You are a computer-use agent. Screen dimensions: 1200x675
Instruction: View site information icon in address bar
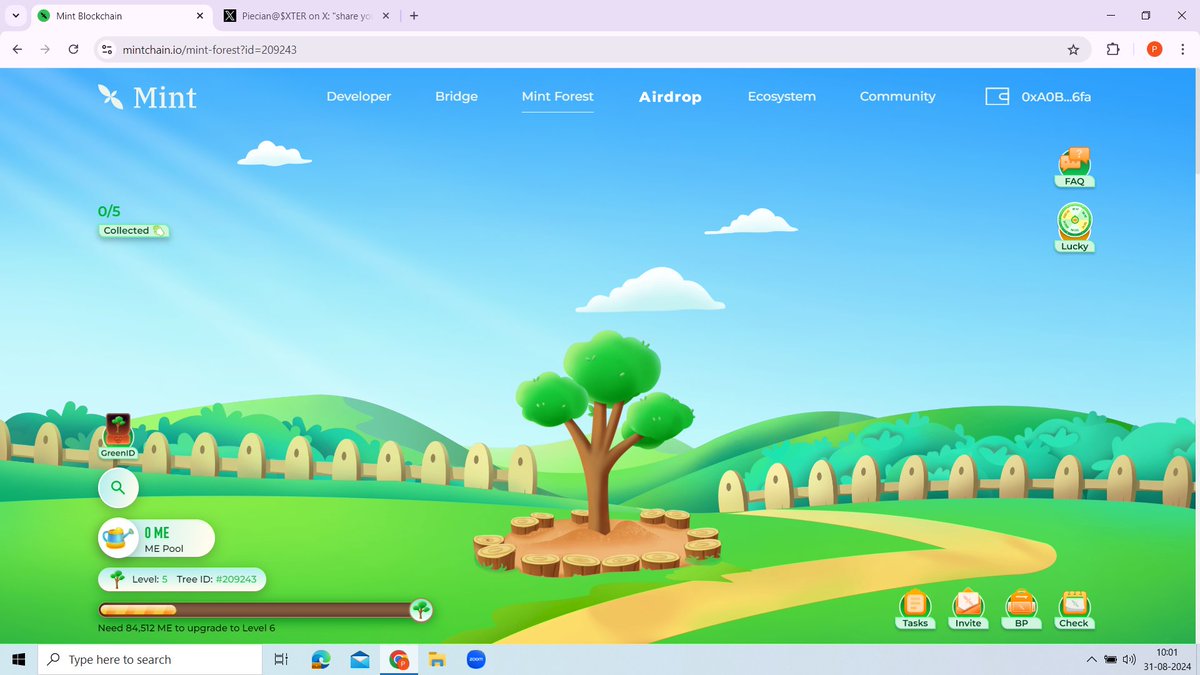tap(108, 49)
